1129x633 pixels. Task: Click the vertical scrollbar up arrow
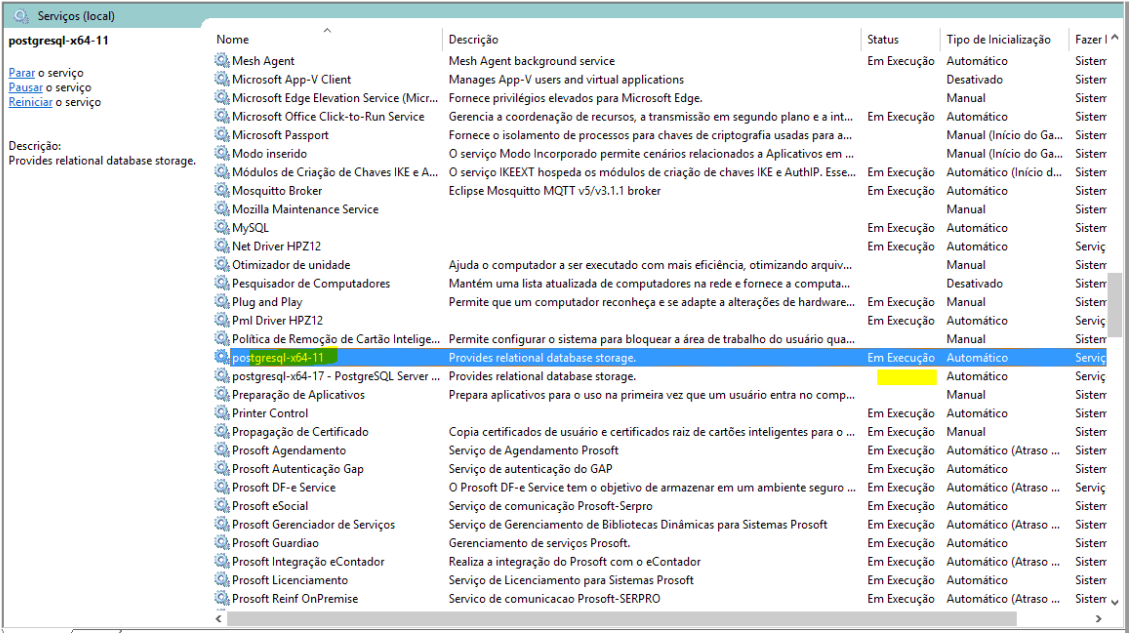pyautogui.click(x=1115, y=37)
